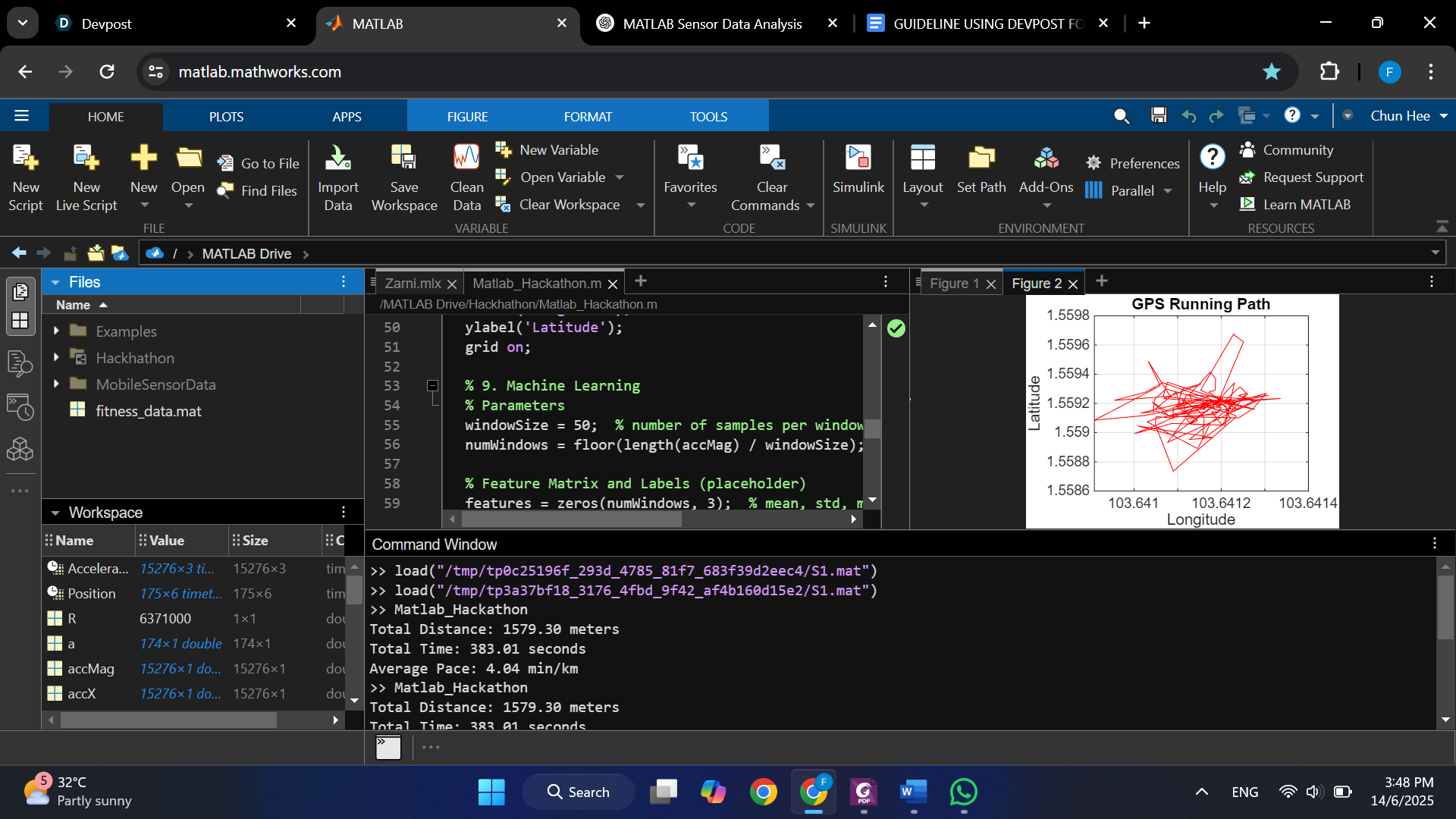Open the Layout options icon
Viewport: 1456px width, 819px height.
pyautogui.click(x=922, y=158)
